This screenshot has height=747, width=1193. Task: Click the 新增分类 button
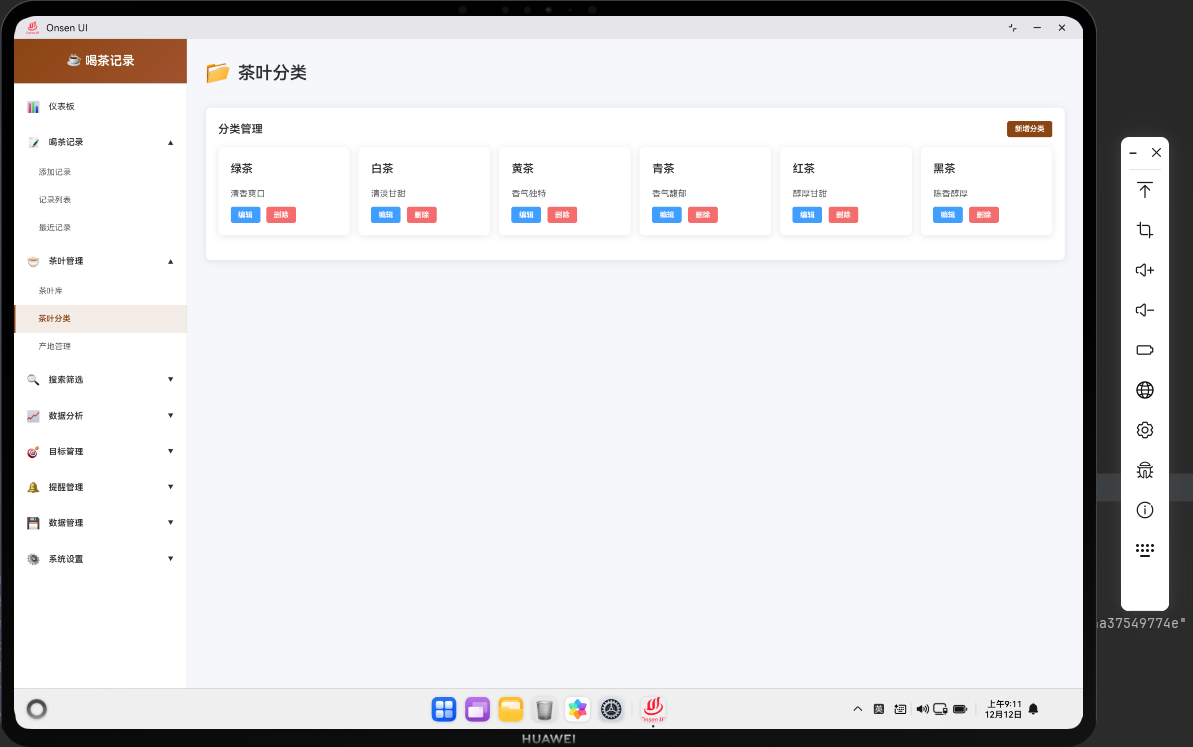click(x=1029, y=129)
